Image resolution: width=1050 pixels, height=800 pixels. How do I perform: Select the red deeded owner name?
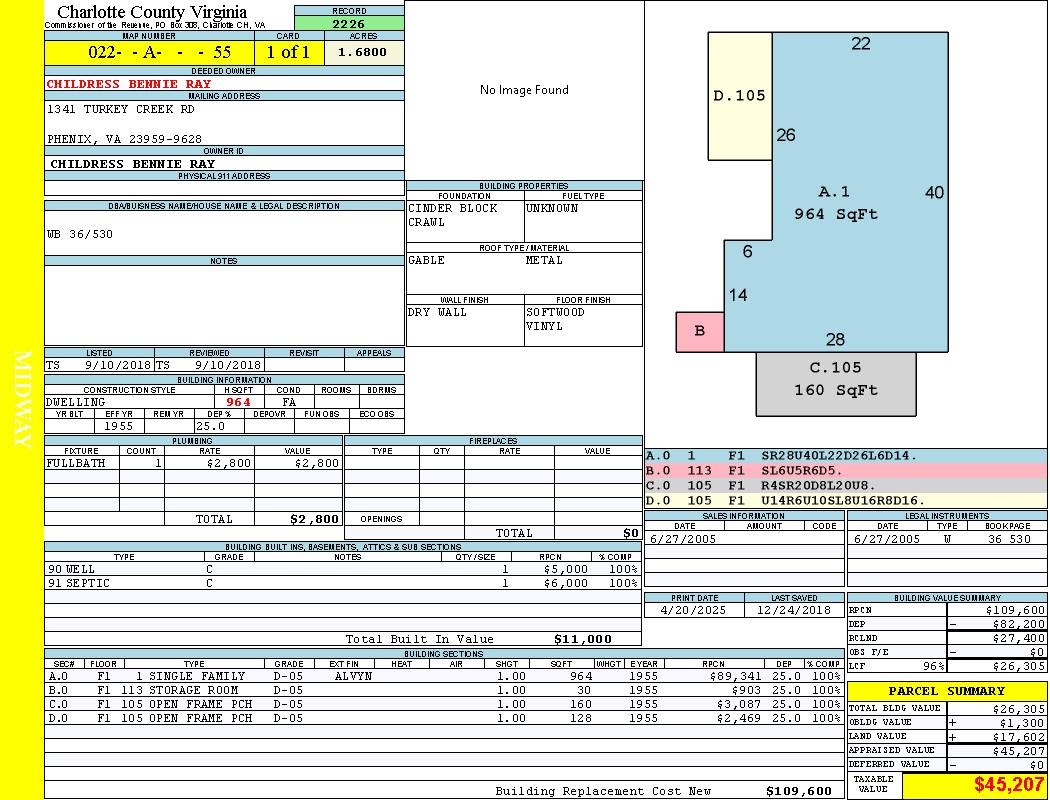pos(129,84)
